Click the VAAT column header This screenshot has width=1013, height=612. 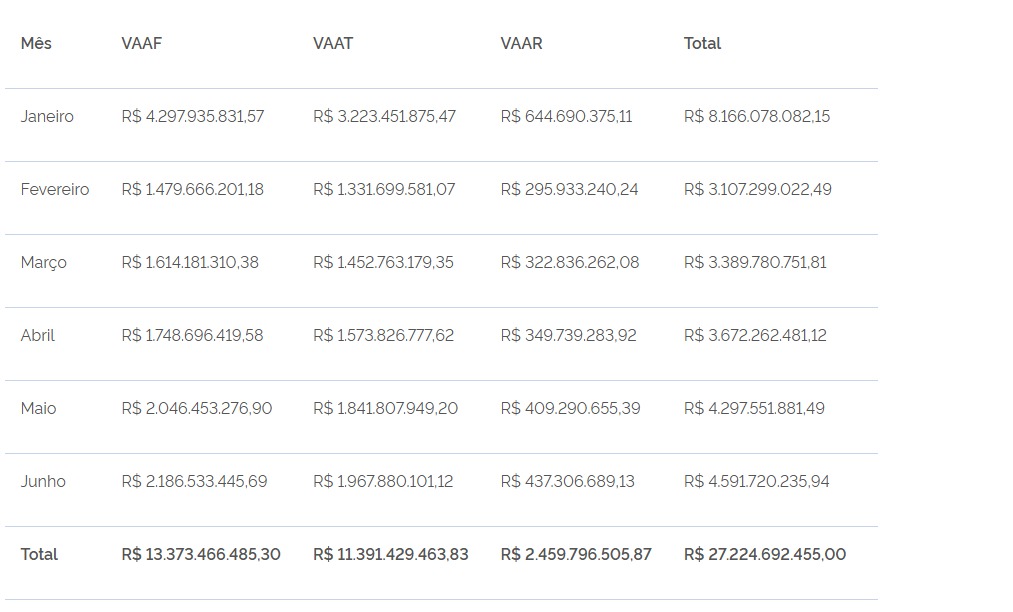(x=333, y=43)
